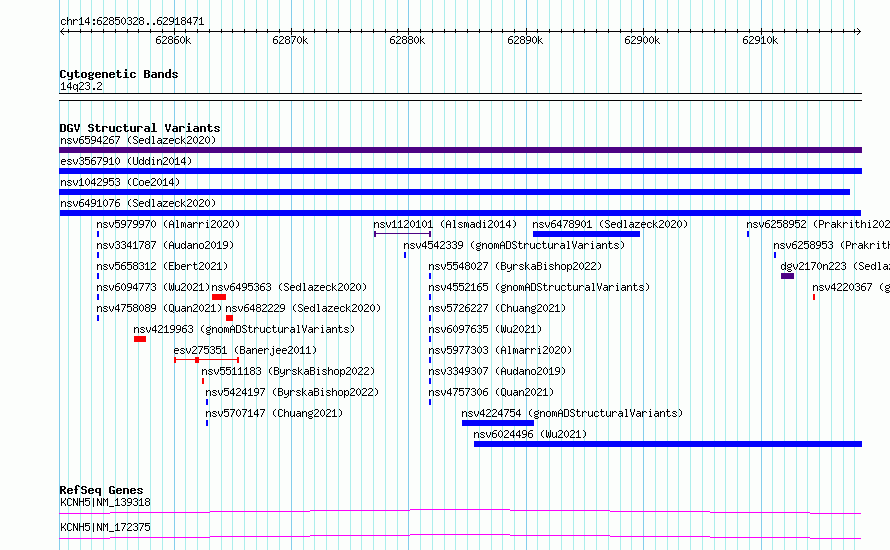Click nsv5548027 (ByrskaBishop2022) label
This screenshot has height=550, width=890.
click(515, 266)
